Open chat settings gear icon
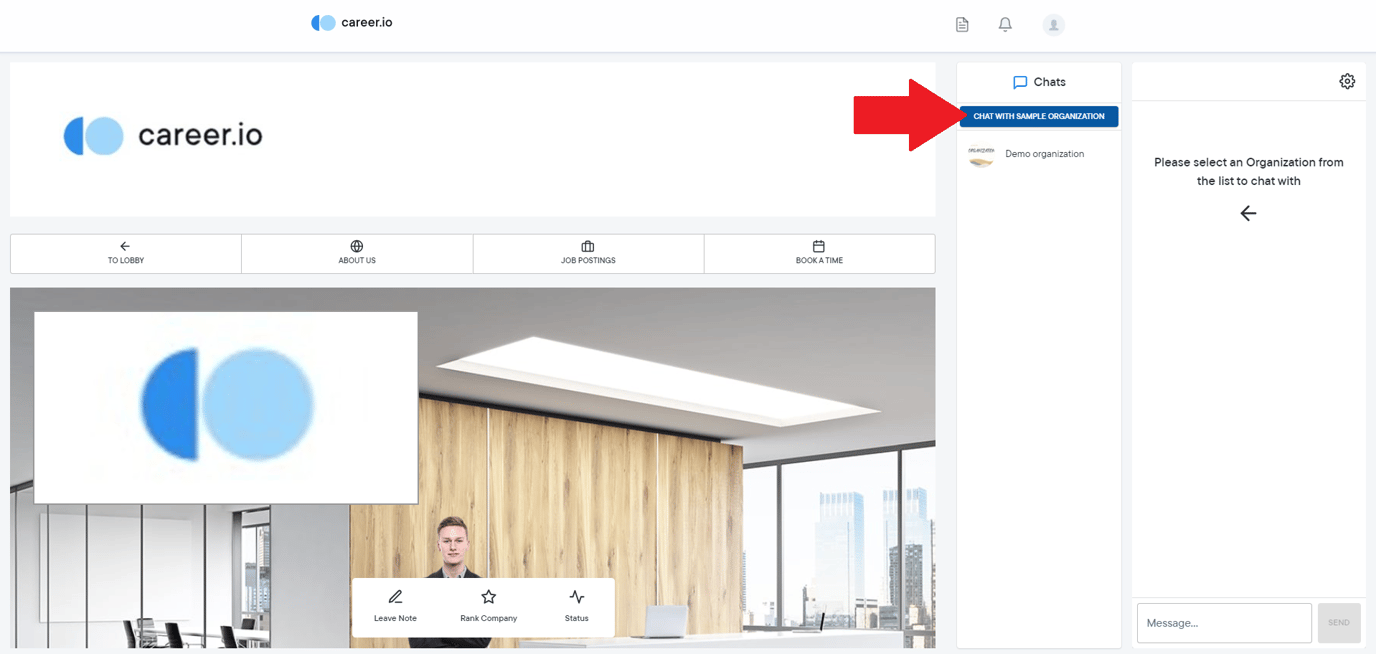 point(1347,81)
